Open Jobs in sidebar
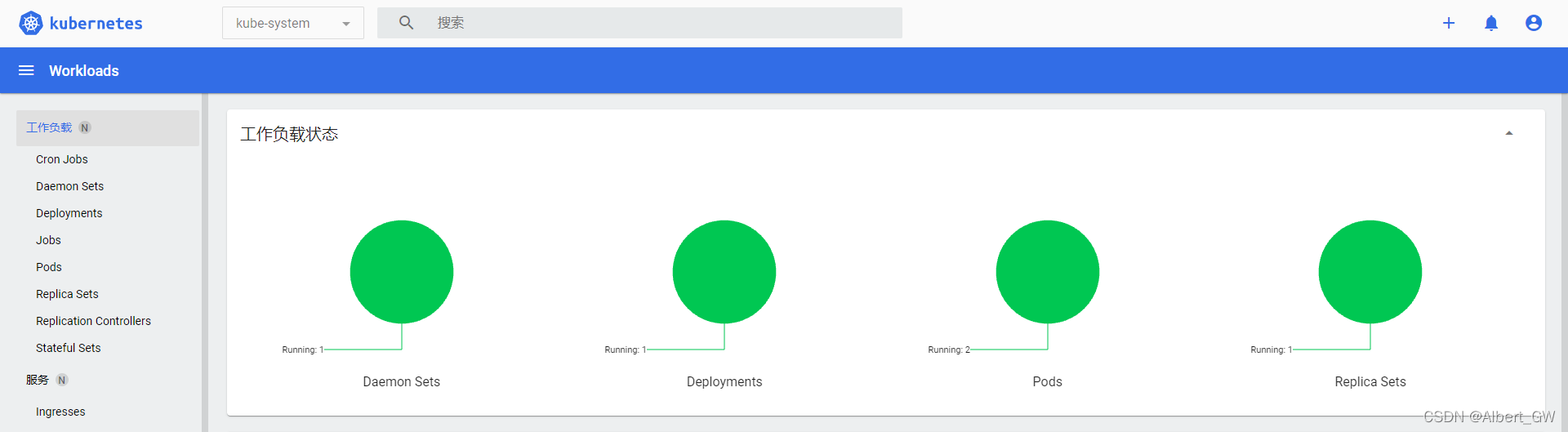Image resolution: width=1568 pixels, height=432 pixels. pyautogui.click(x=48, y=240)
